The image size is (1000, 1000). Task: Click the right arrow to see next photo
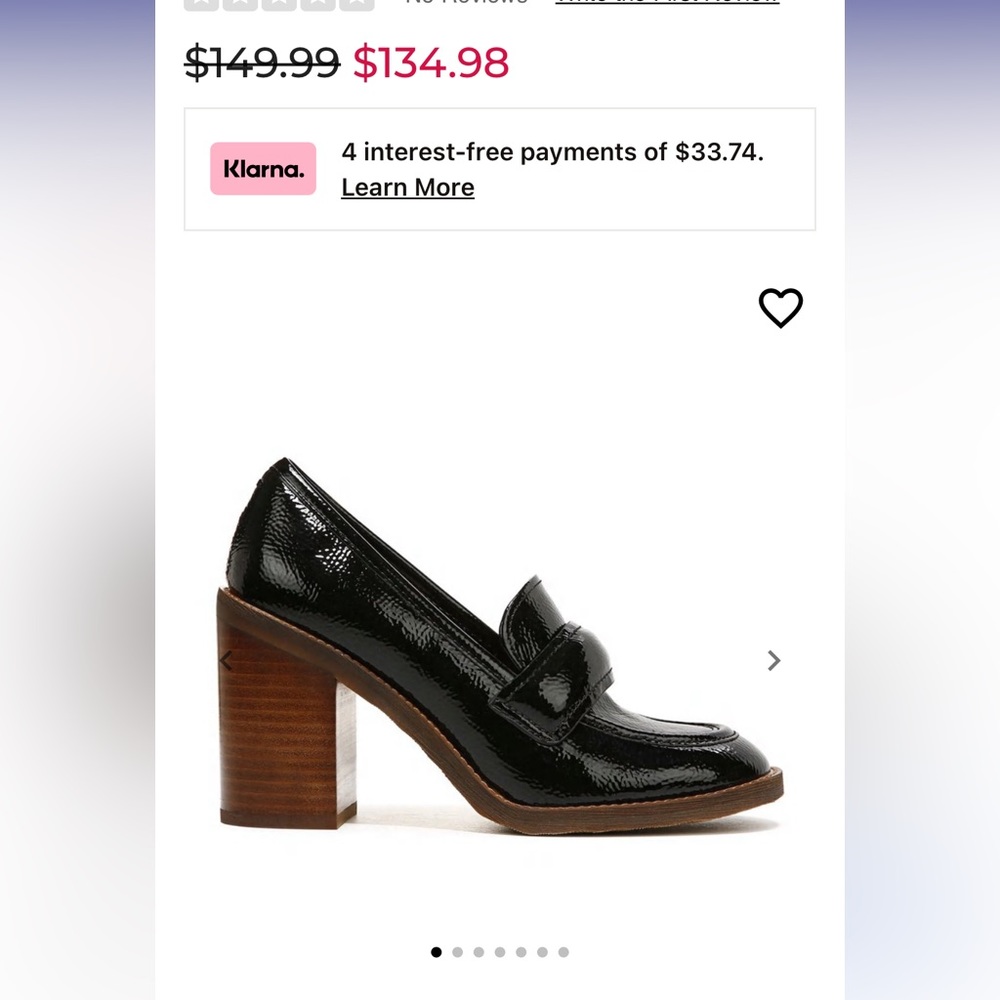coord(774,660)
